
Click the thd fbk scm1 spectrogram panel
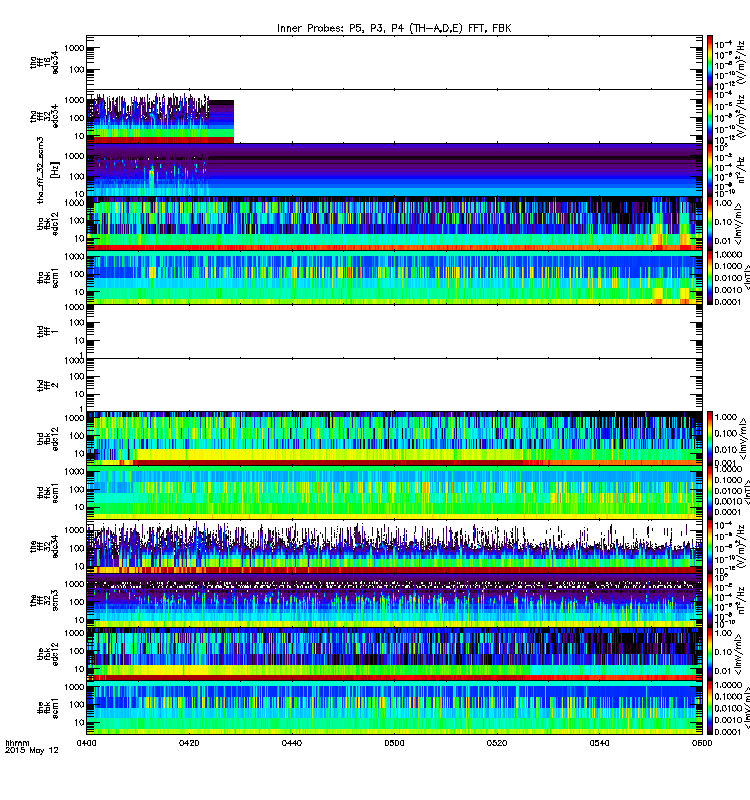394,493
